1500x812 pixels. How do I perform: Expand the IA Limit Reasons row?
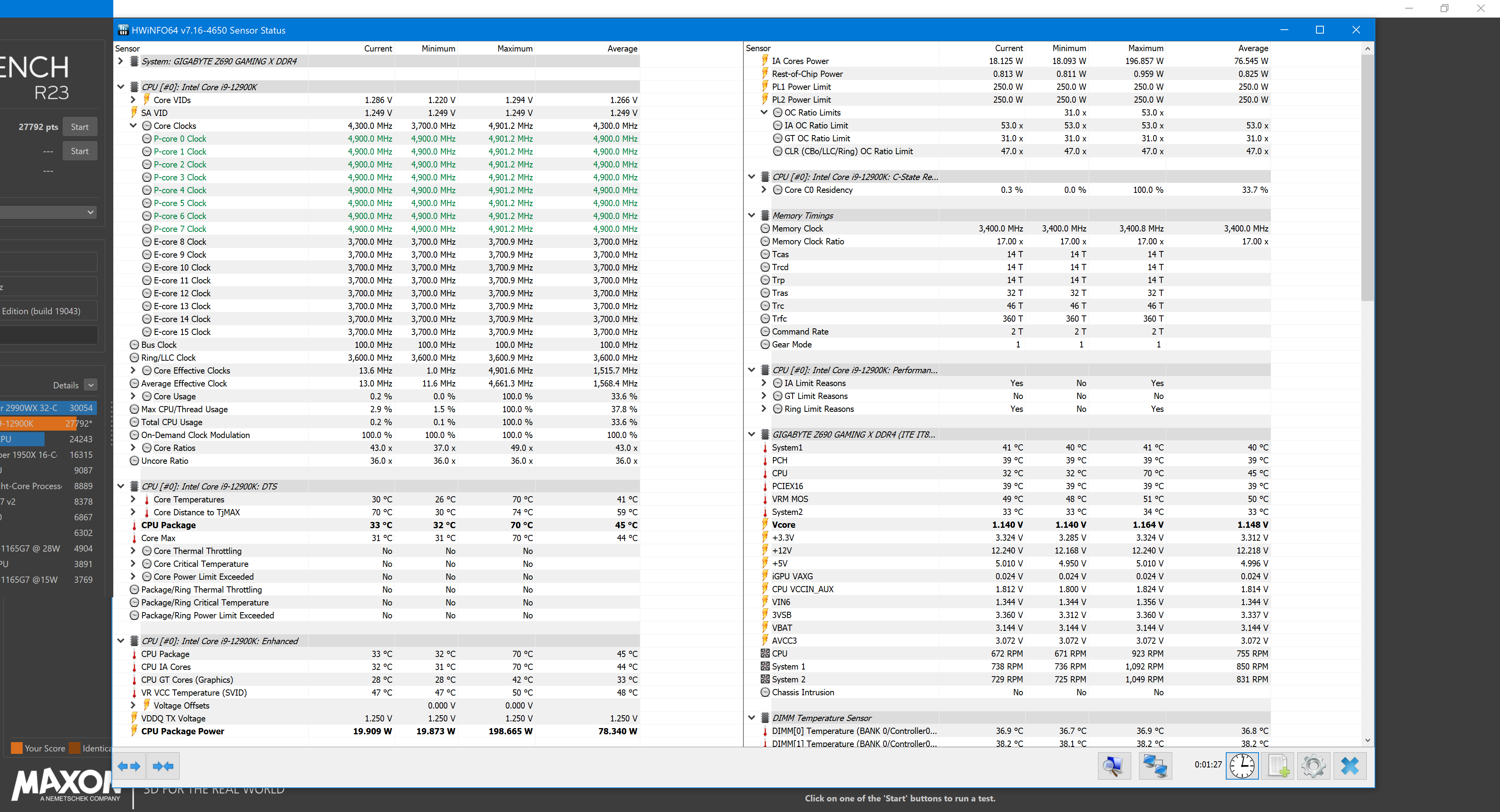764,383
